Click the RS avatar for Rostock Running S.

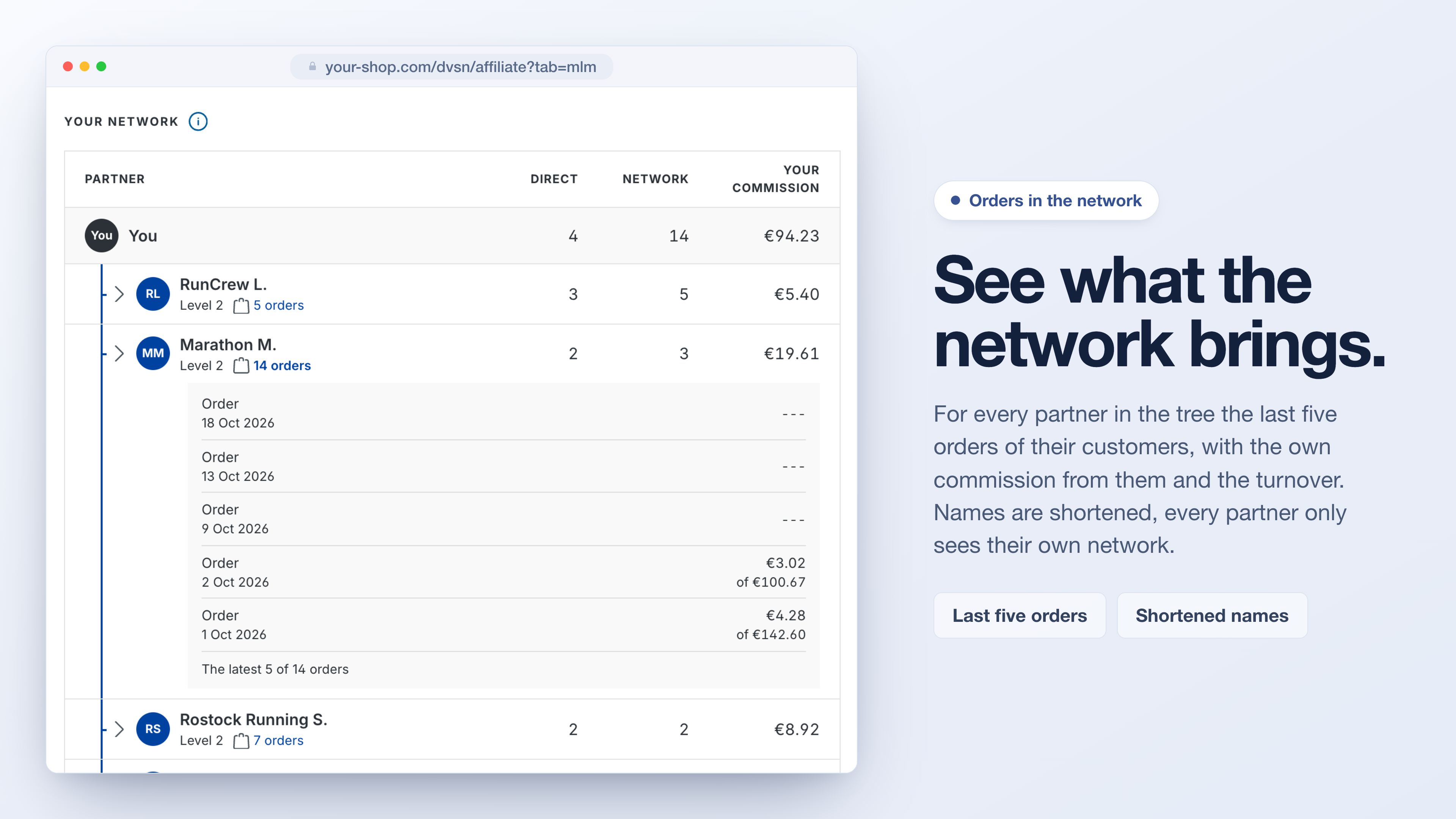click(152, 729)
